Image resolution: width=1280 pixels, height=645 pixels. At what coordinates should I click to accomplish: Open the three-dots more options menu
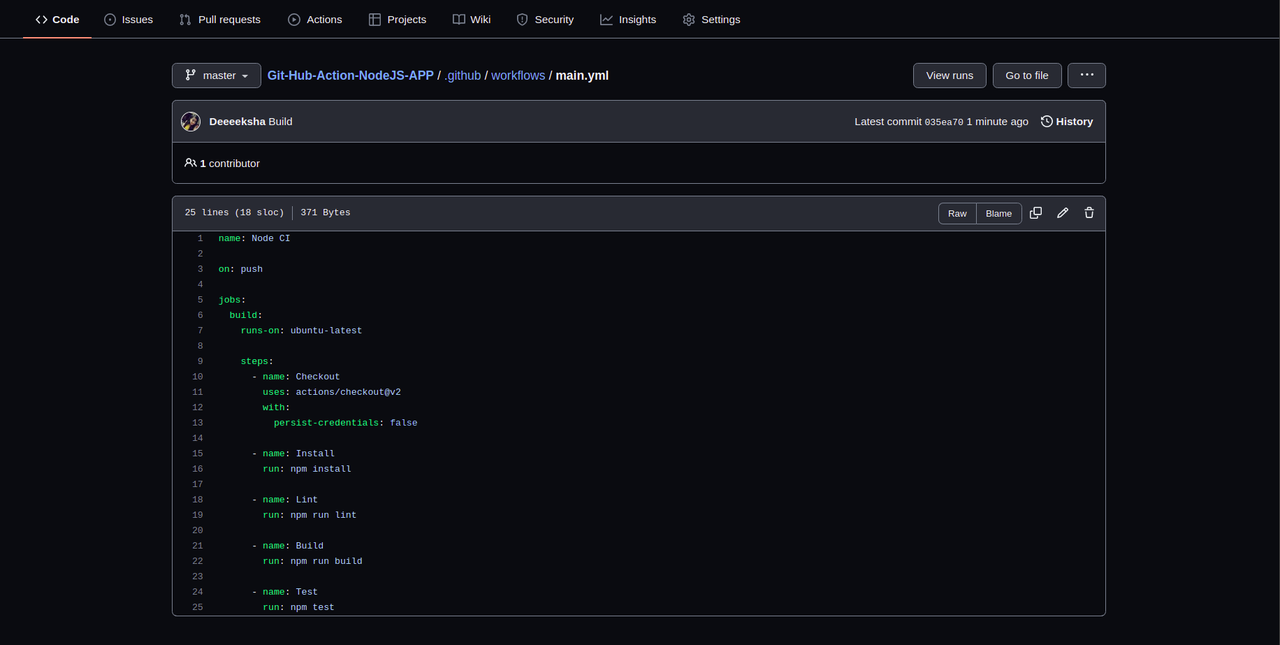(x=1087, y=75)
